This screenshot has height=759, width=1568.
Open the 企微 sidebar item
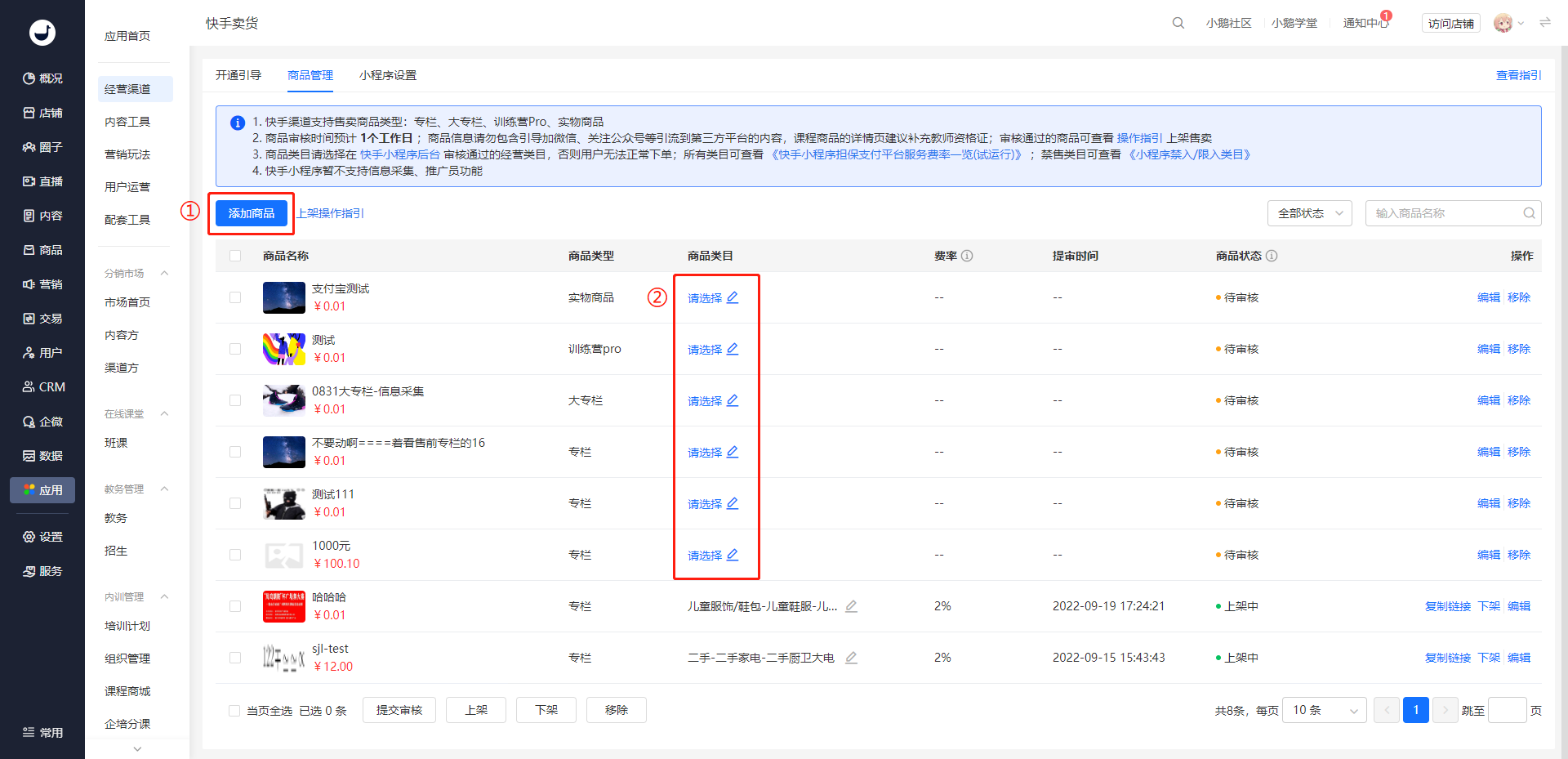pyautogui.click(x=42, y=422)
